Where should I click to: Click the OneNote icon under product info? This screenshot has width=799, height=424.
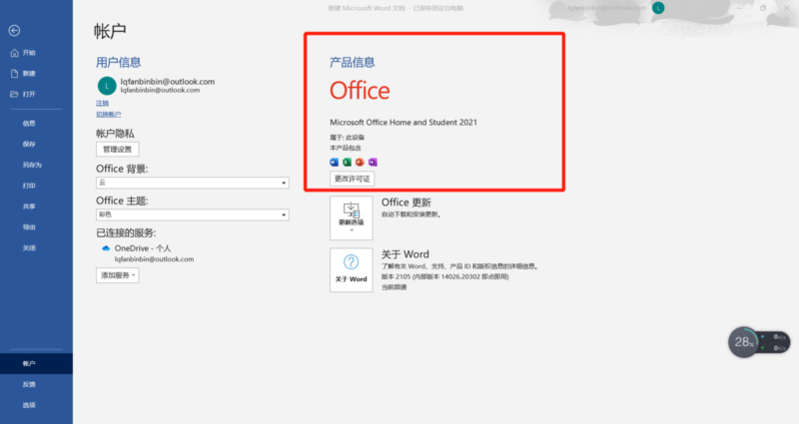pyautogui.click(x=372, y=162)
